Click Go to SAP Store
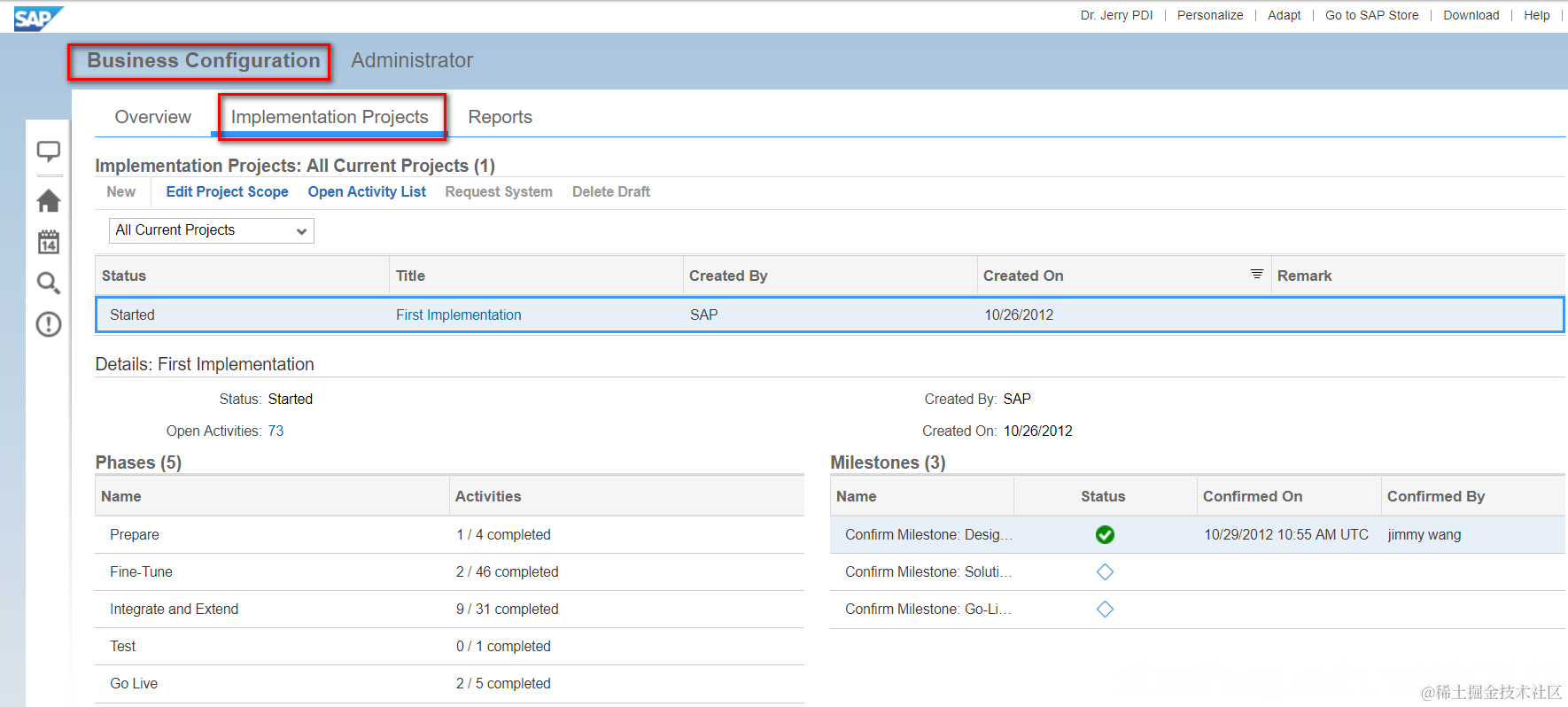This screenshot has width=1568, height=707. [1371, 15]
